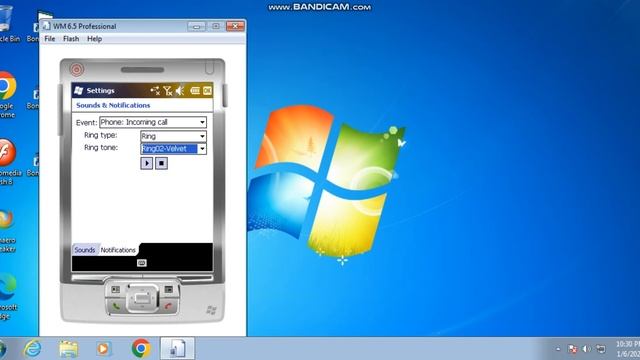Screen dimensions: 640x360
Task: Click the emulator taskbar button
Action: (177, 349)
